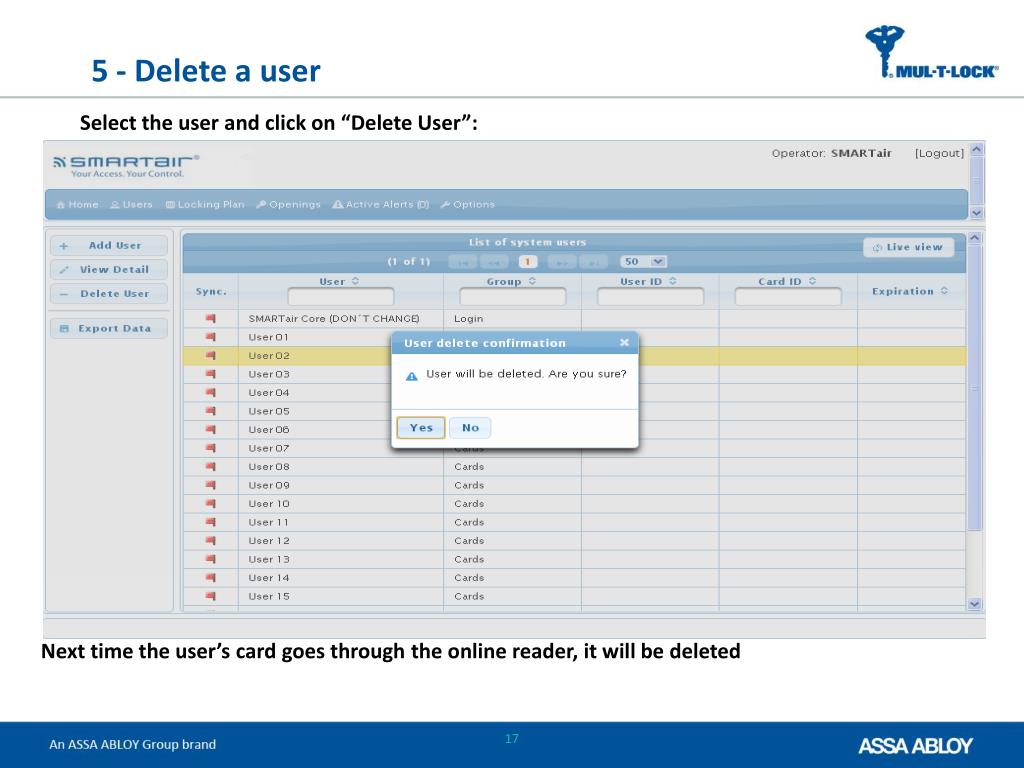The image size is (1024, 768).
Task: Sort the list by Expiration arrows
Action: [x=944, y=291]
